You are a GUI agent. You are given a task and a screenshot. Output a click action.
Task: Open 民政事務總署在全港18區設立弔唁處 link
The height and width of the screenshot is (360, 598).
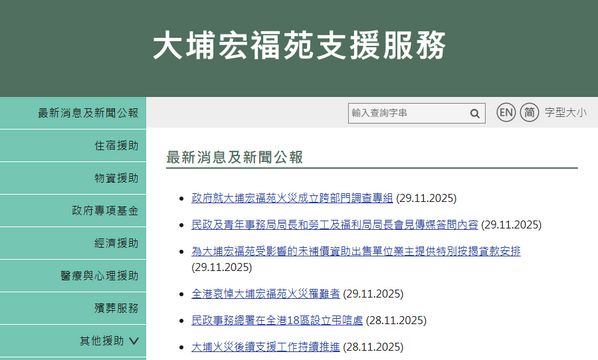tap(277, 320)
